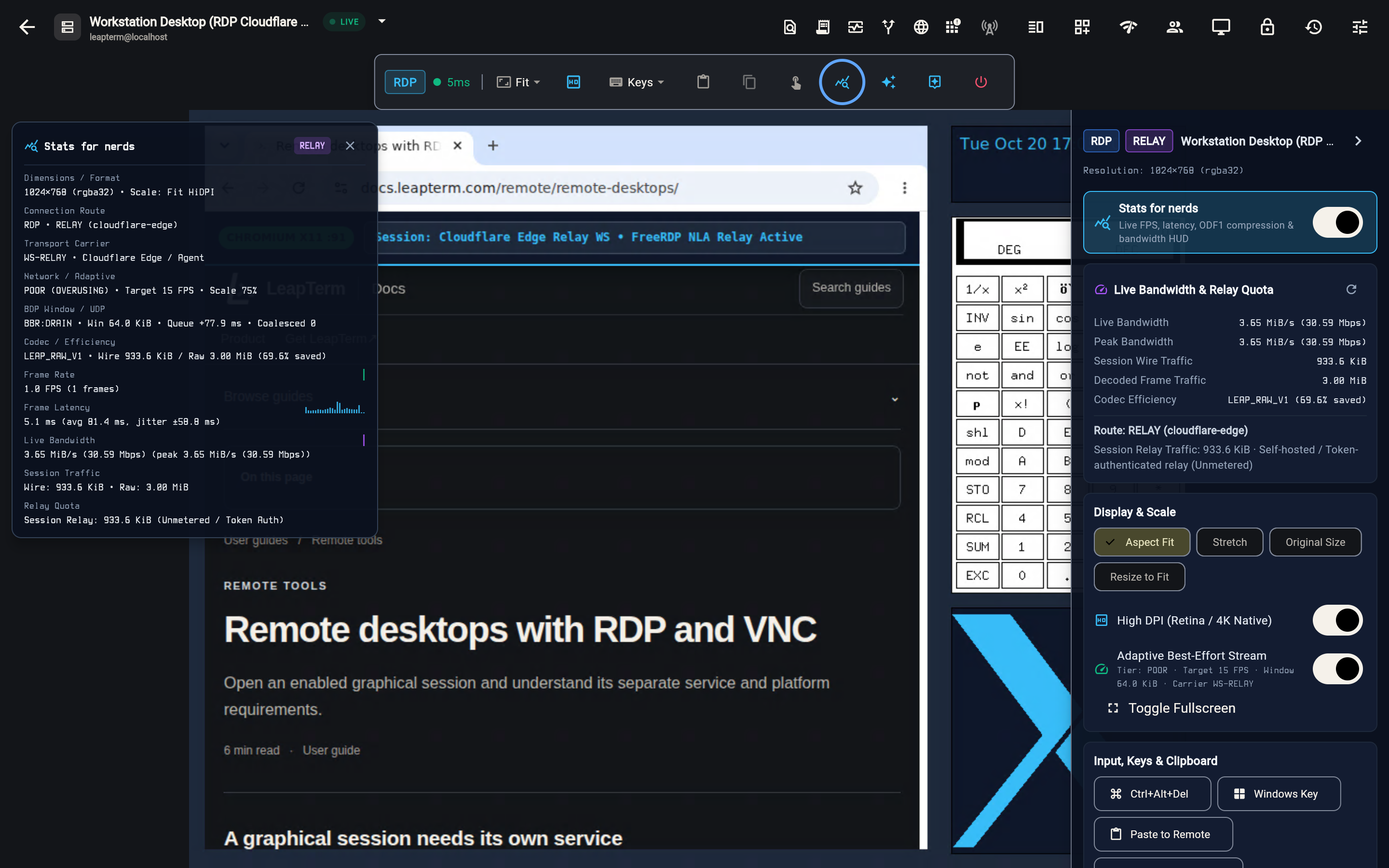Open the wifi speed meter icon
Screen dimensions: 1389x868
(x=1129, y=27)
